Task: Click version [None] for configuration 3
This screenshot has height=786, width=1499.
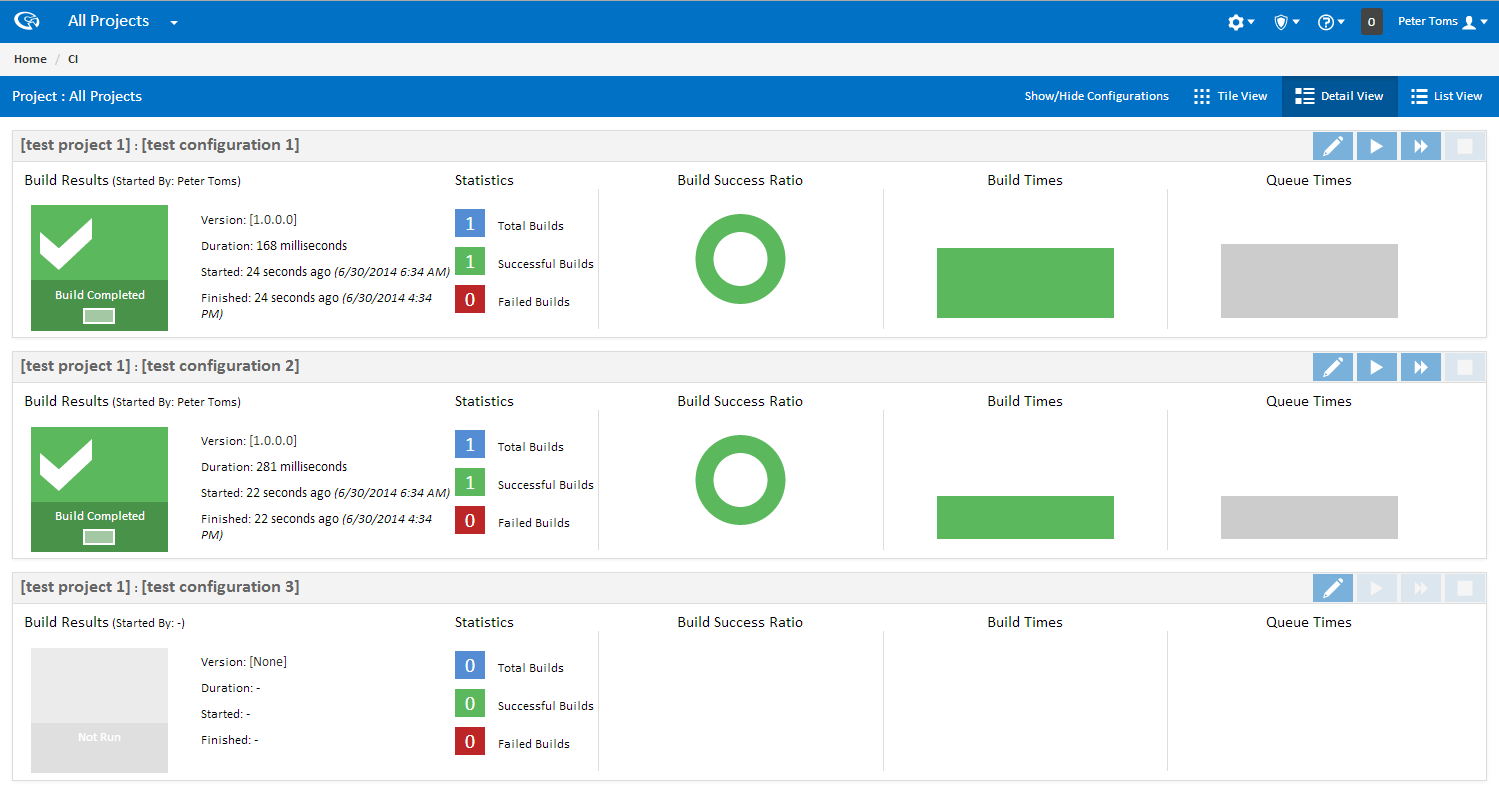Action: pos(268,662)
